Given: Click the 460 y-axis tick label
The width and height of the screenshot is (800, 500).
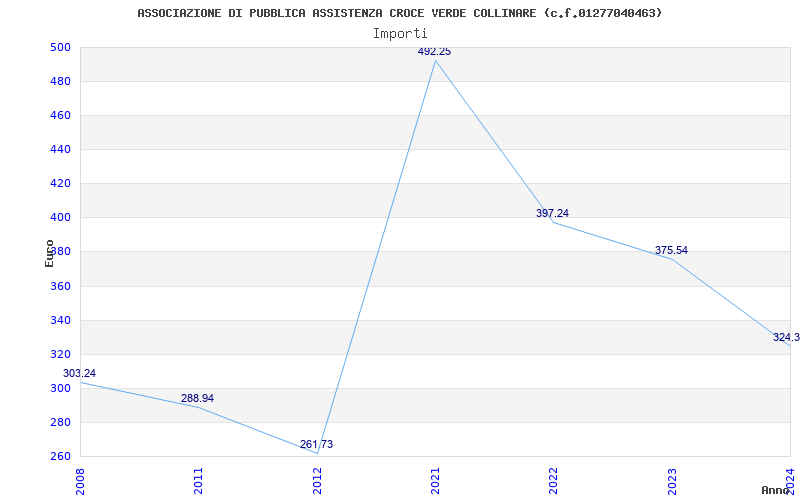Looking at the screenshot, I should coord(59,116).
